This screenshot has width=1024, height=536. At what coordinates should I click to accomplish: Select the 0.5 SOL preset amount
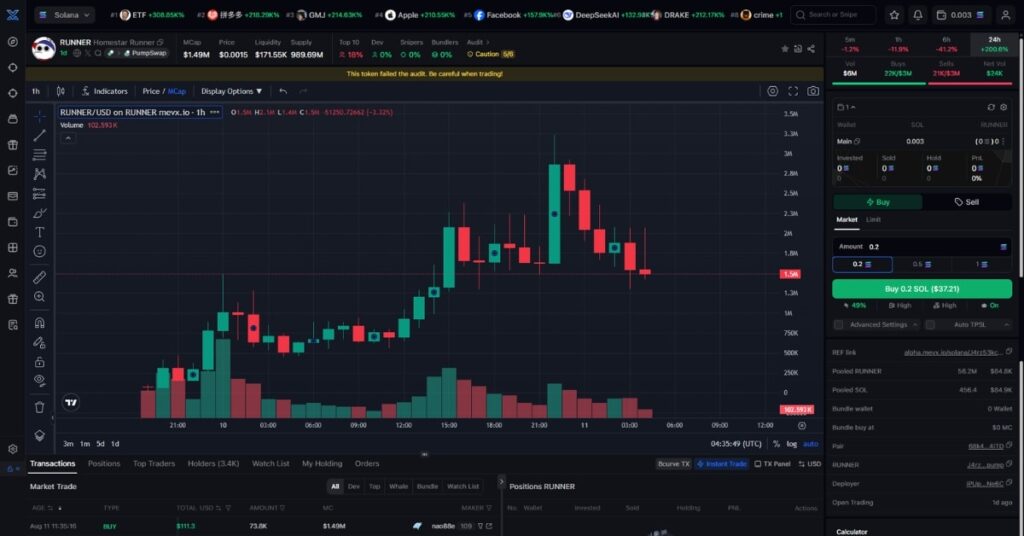coord(921,264)
